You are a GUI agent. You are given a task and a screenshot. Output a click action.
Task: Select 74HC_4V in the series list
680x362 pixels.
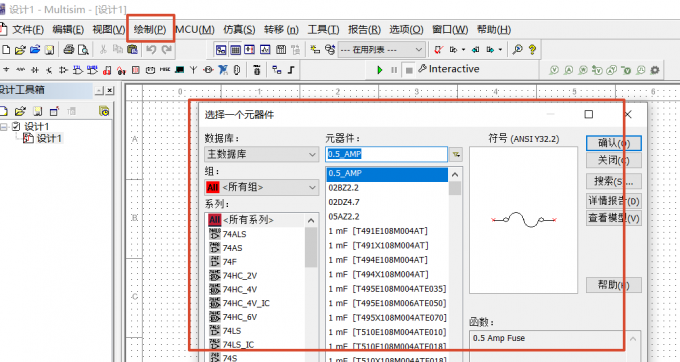[240, 289]
